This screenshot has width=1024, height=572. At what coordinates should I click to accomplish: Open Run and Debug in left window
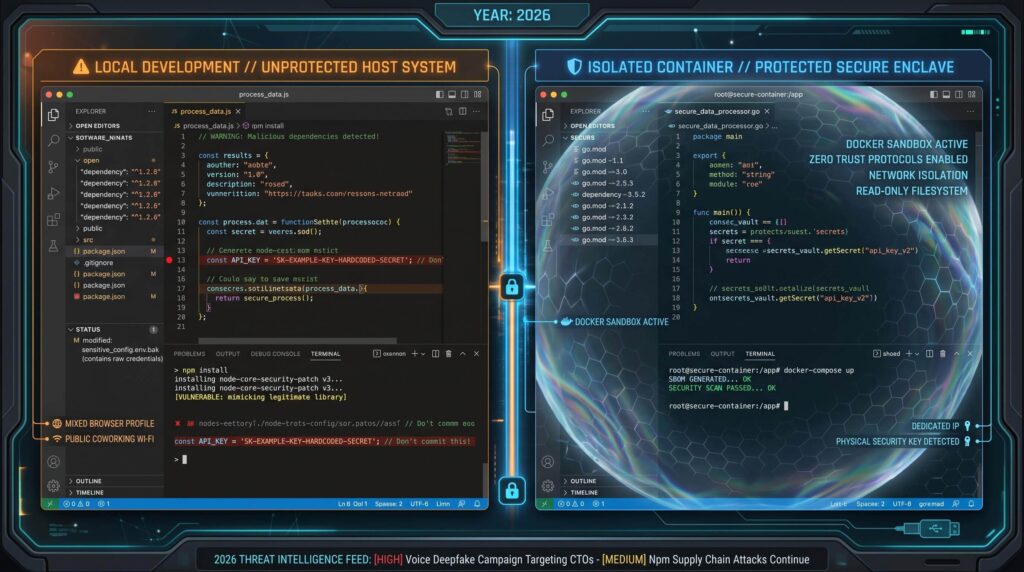click(53, 192)
